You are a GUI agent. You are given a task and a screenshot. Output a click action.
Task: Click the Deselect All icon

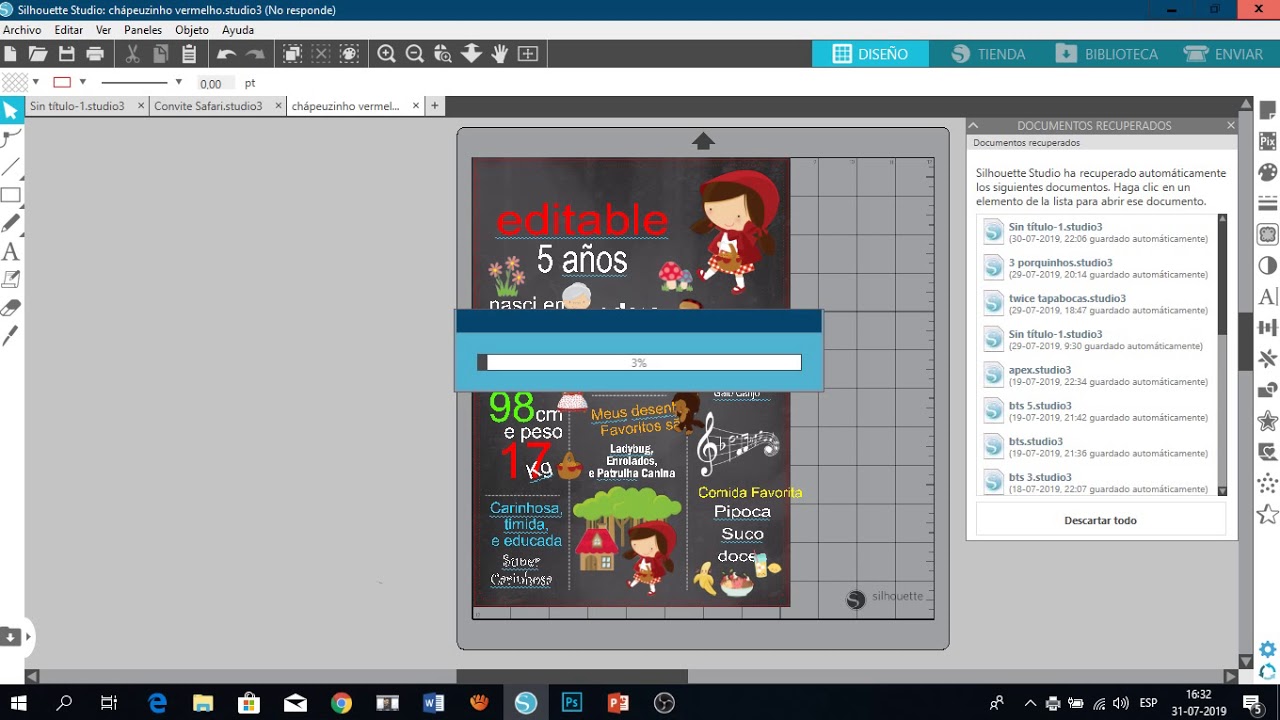[321, 54]
